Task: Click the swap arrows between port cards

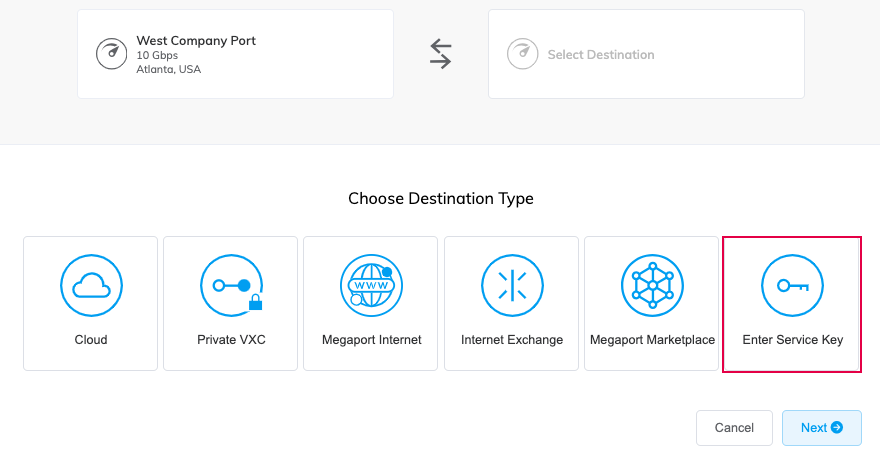Action: click(x=441, y=54)
